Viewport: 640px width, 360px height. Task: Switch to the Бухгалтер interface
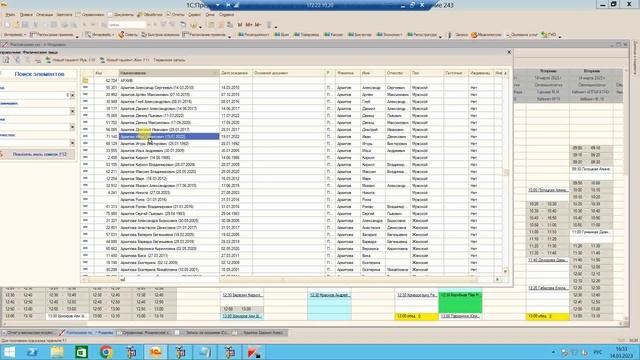coord(360,35)
